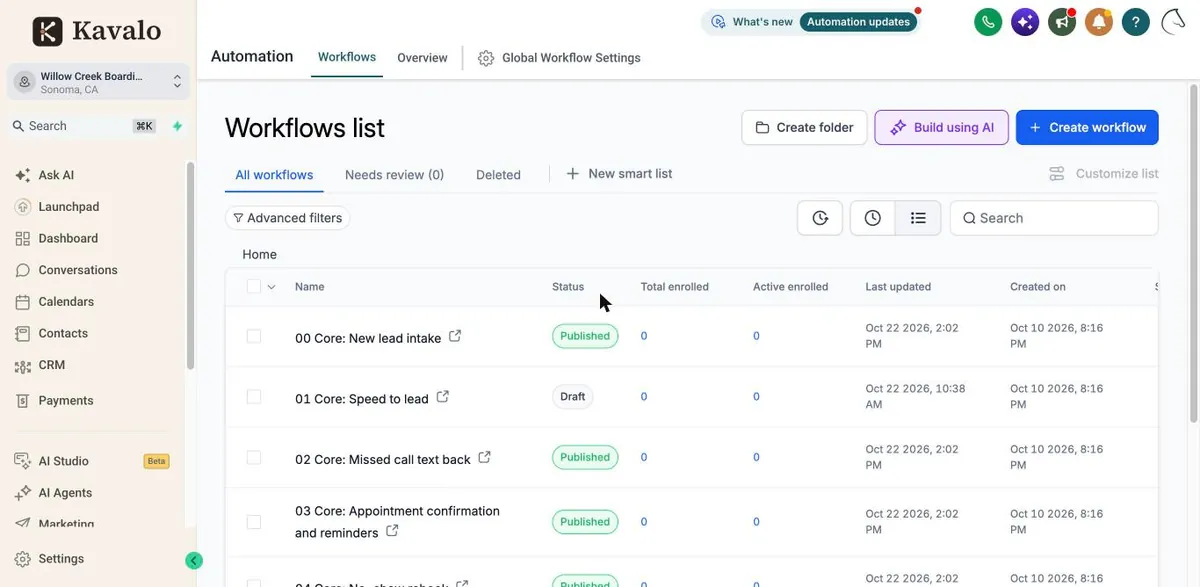Select the Needs review (0) tab

coord(394,175)
